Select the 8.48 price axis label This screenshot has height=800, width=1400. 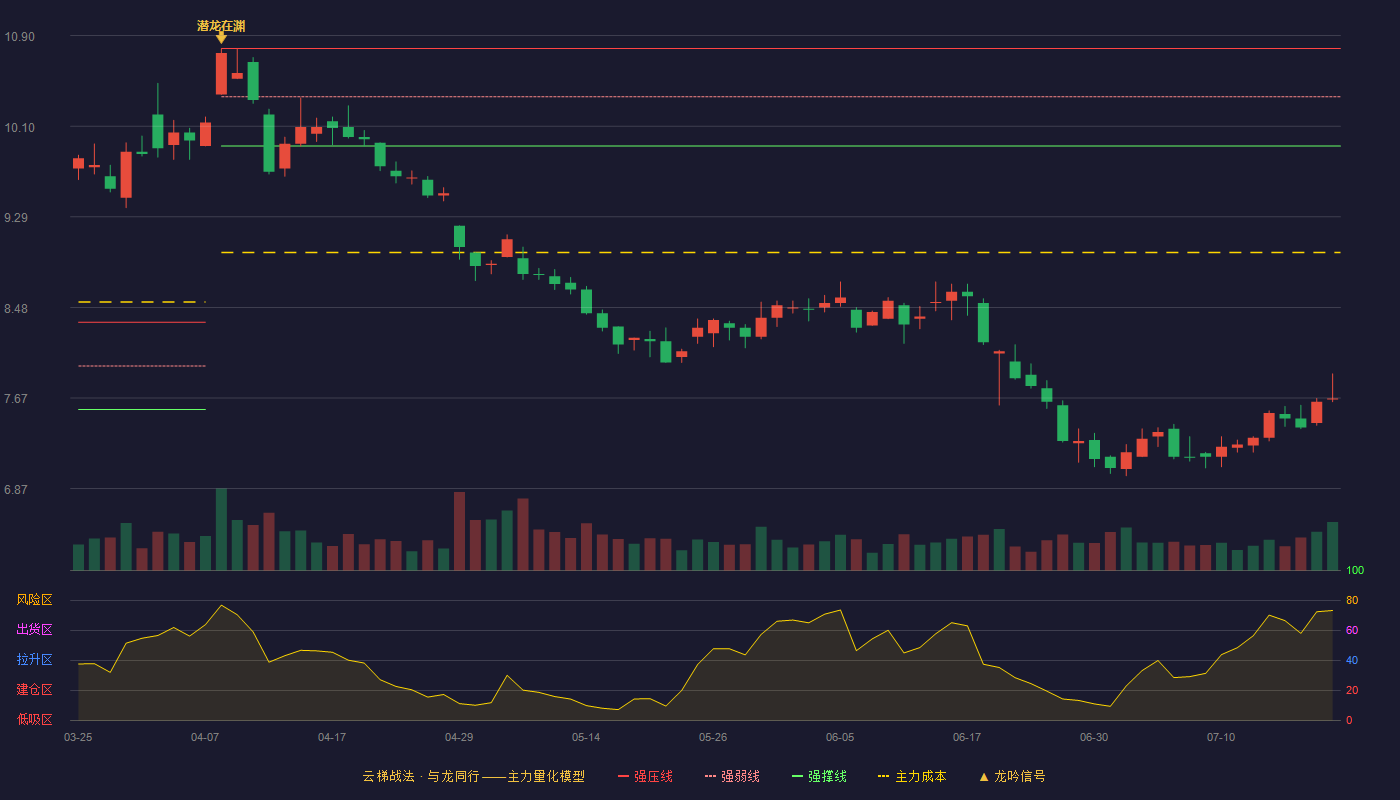tap(17, 308)
